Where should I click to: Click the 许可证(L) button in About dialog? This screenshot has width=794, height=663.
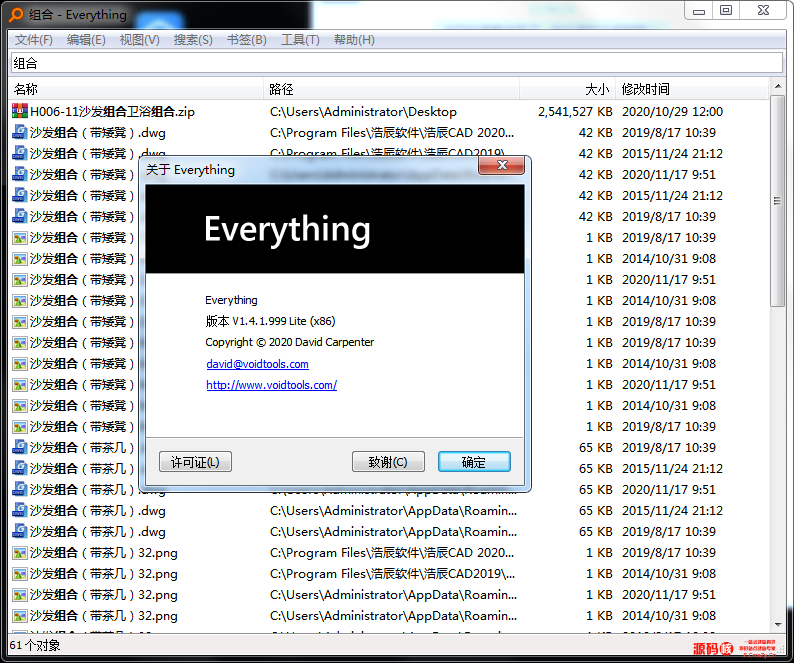click(x=195, y=462)
